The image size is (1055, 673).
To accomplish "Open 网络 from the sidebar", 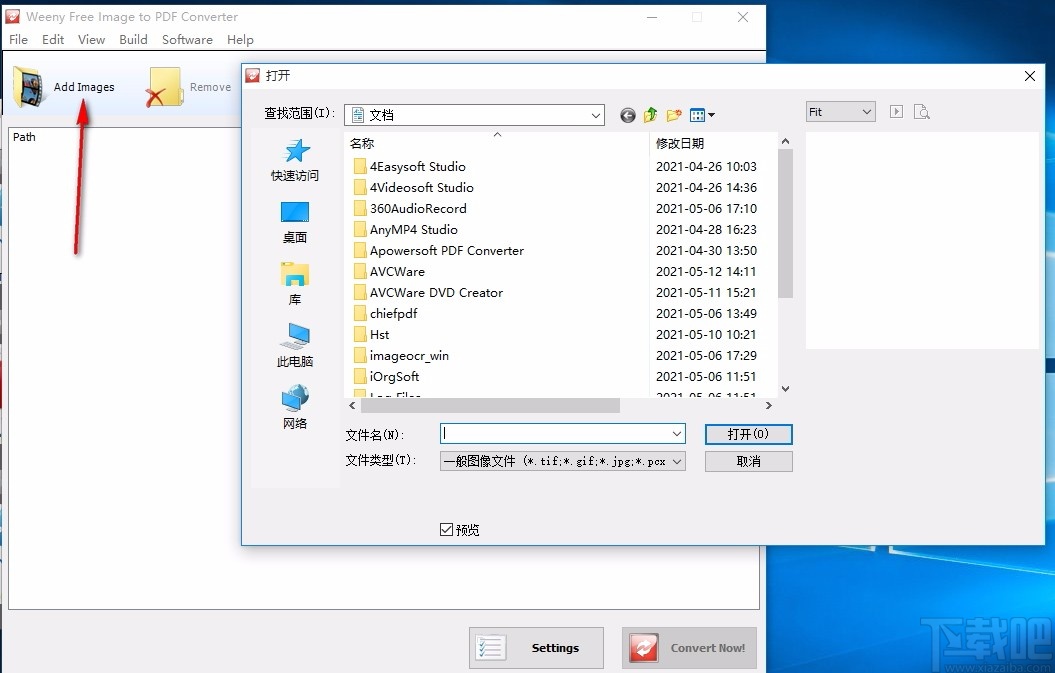I will tap(294, 405).
